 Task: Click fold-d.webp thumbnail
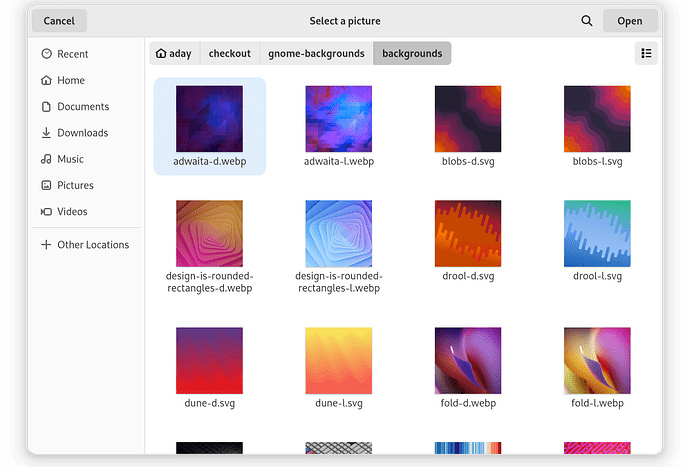(468, 360)
